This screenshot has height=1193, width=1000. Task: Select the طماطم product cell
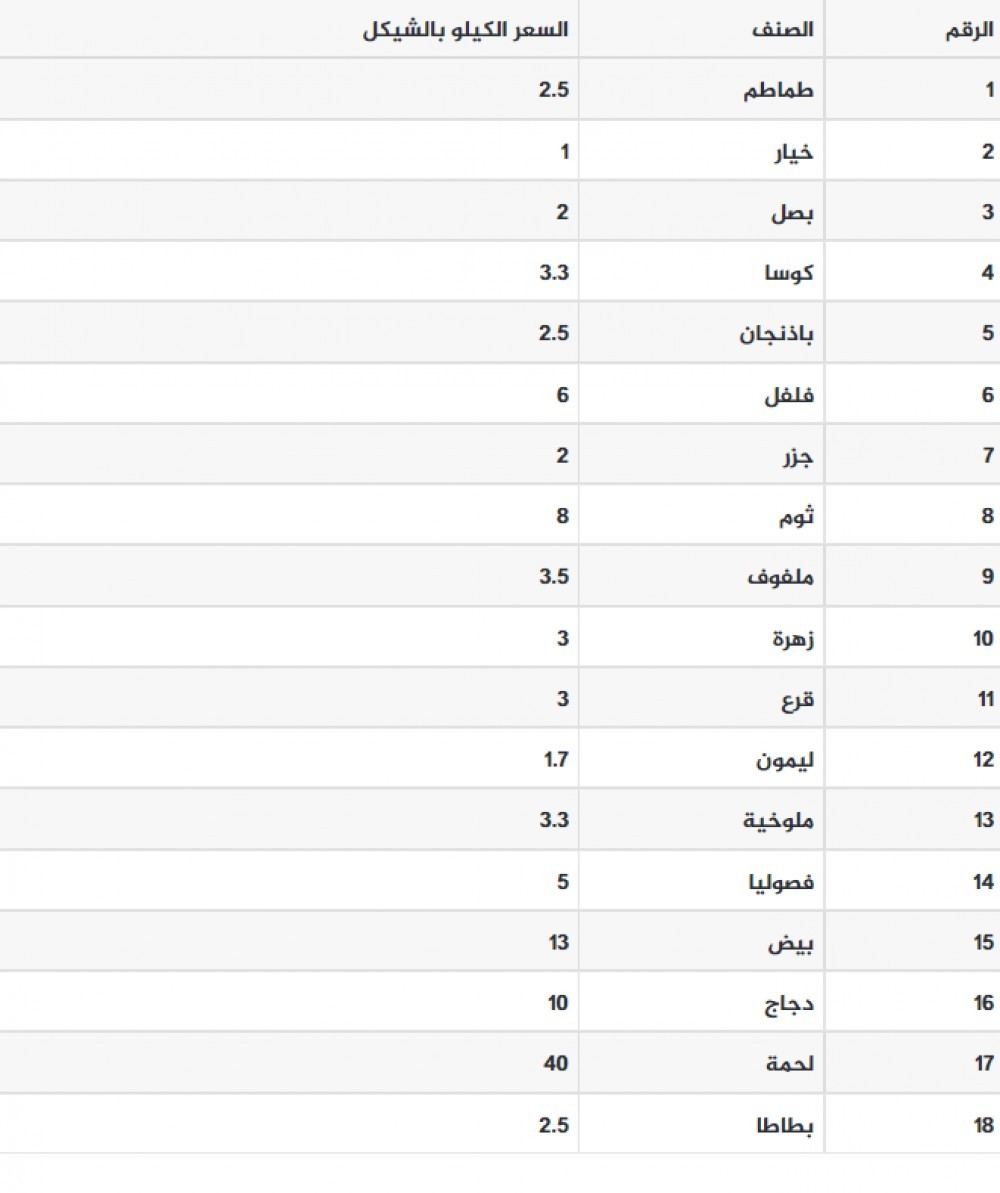pyautogui.click(x=779, y=90)
